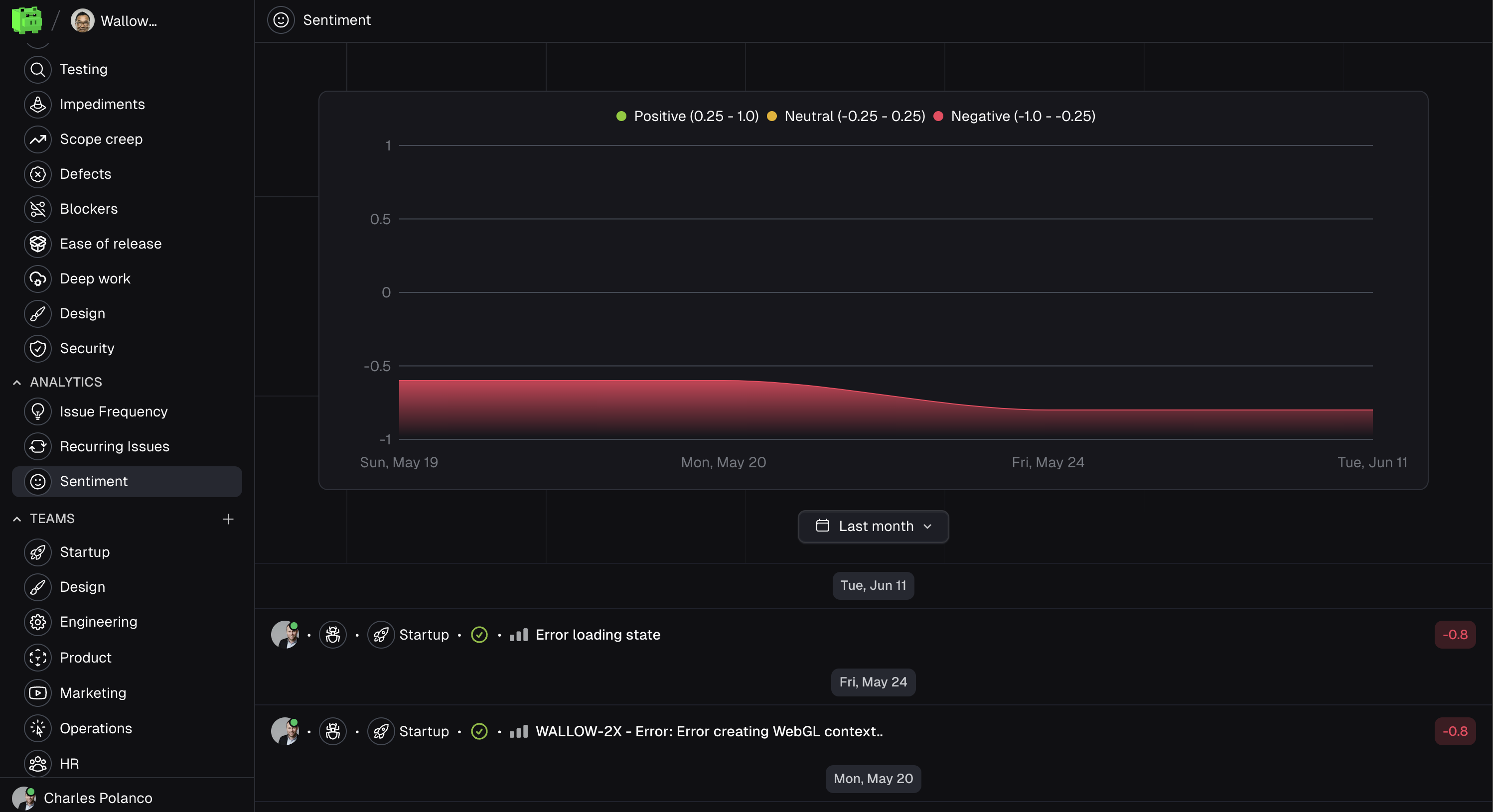The width and height of the screenshot is (1493, 812).
Task: Add a new team with plus button
Action: pyautogui.click(x=228, y=519)
